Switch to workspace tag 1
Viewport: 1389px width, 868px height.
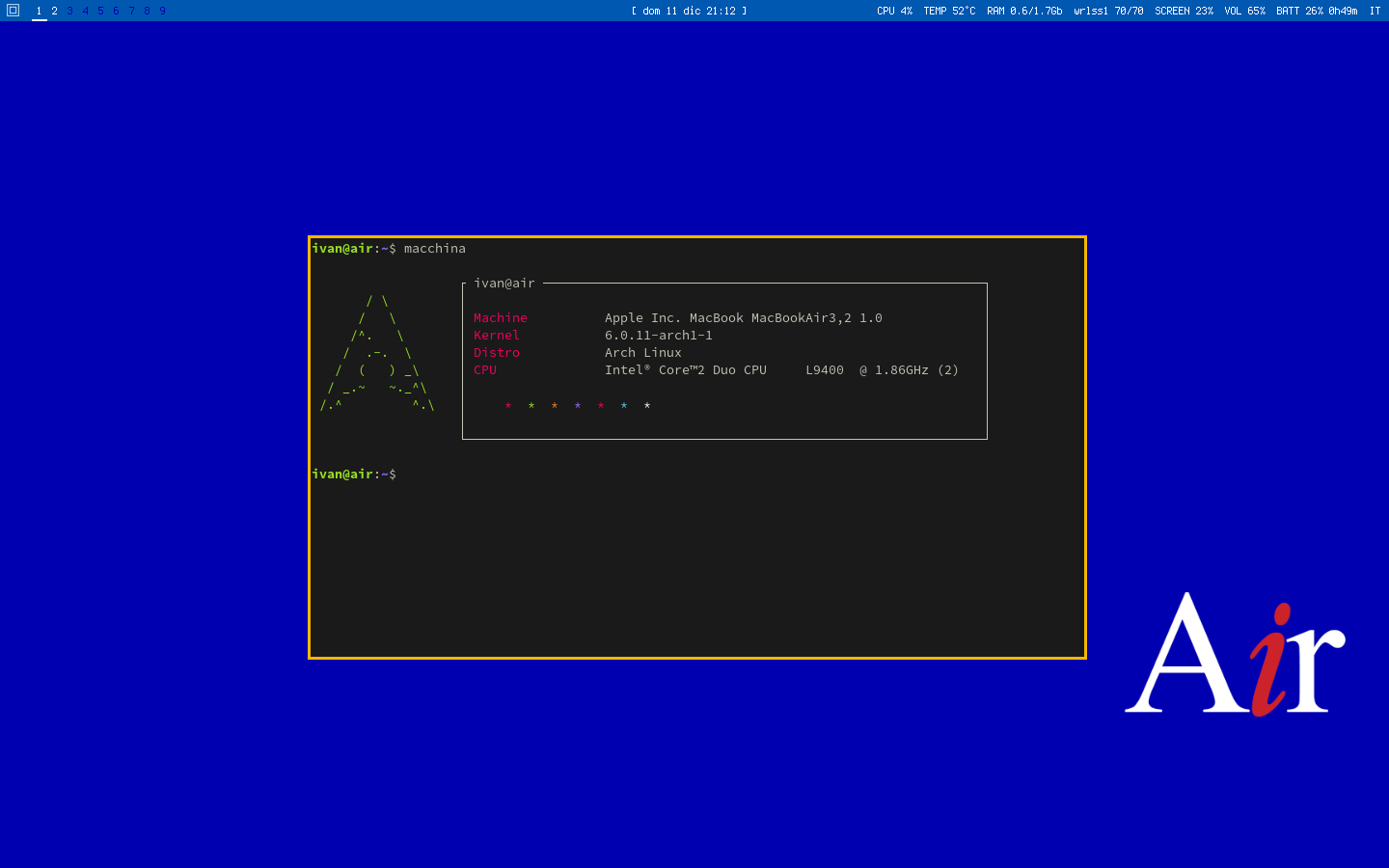[x=38, y=11]
